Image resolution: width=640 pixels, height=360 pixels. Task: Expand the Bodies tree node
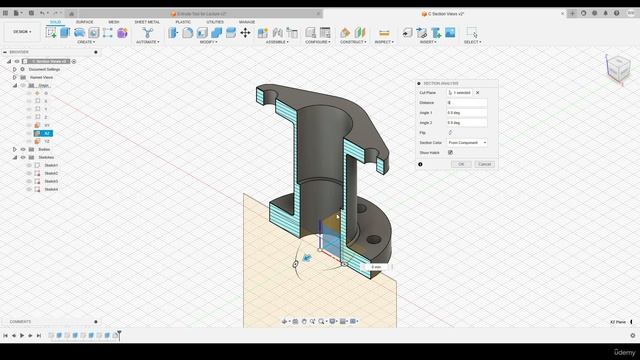click(x=15, y=149)
